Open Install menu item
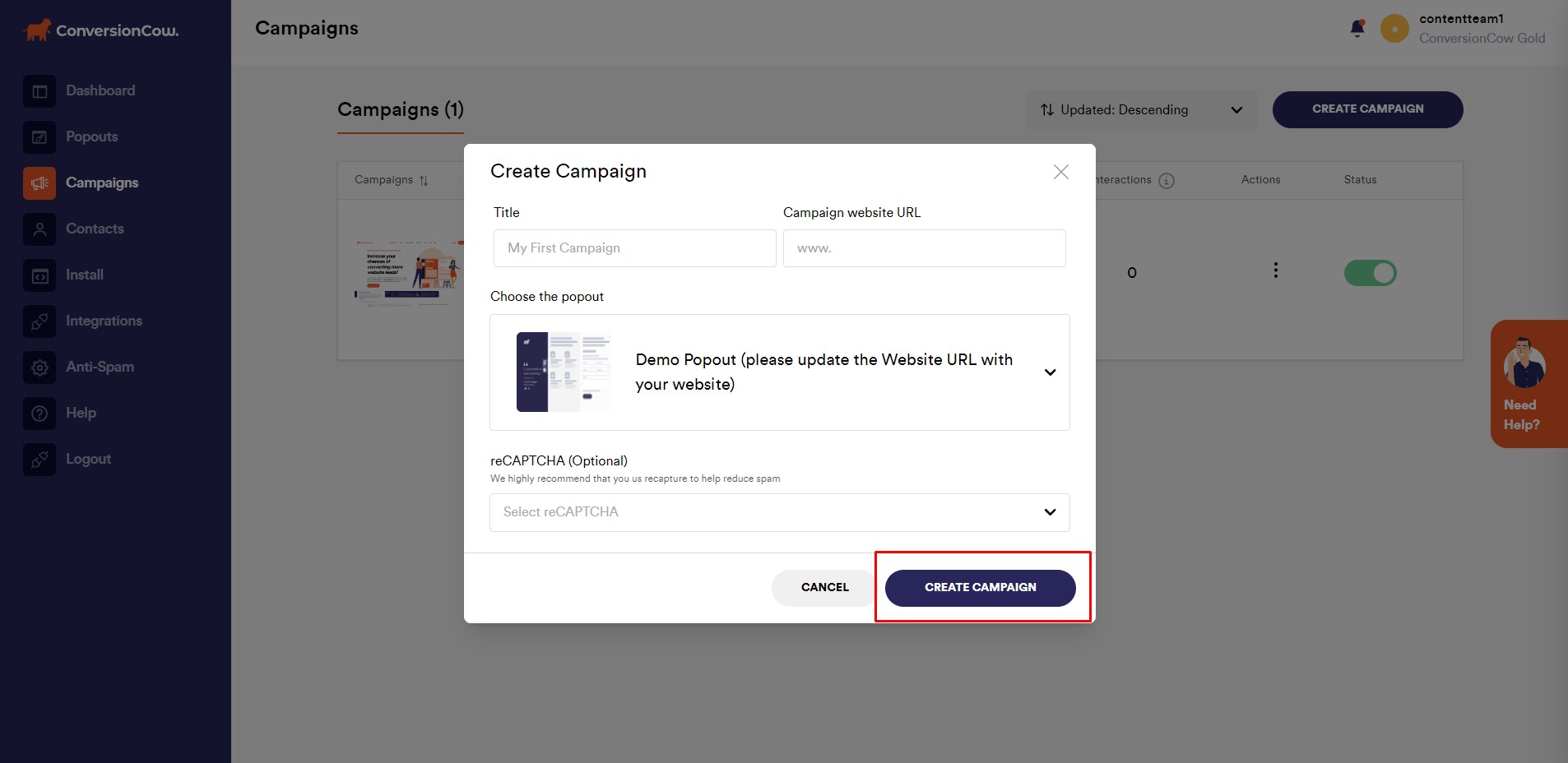1568x763 pixels. pyautogui.click(x=85, y=275)
